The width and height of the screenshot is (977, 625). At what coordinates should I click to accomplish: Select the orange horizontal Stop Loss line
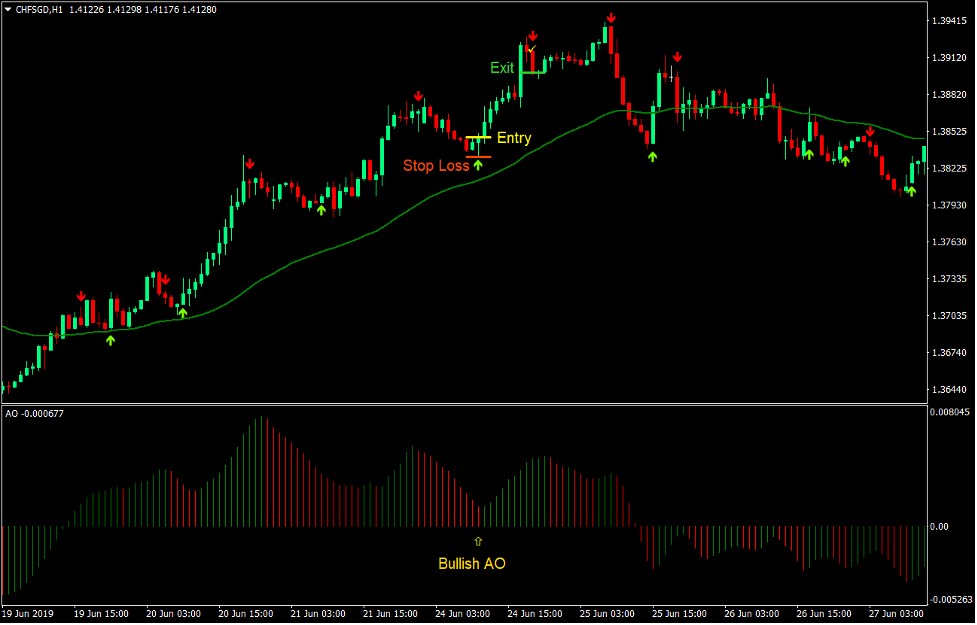478,156
